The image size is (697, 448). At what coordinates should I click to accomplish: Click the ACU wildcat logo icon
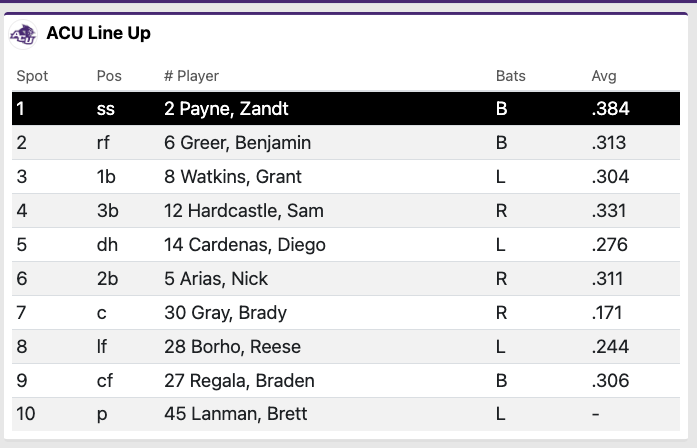(x=23, y=34)
